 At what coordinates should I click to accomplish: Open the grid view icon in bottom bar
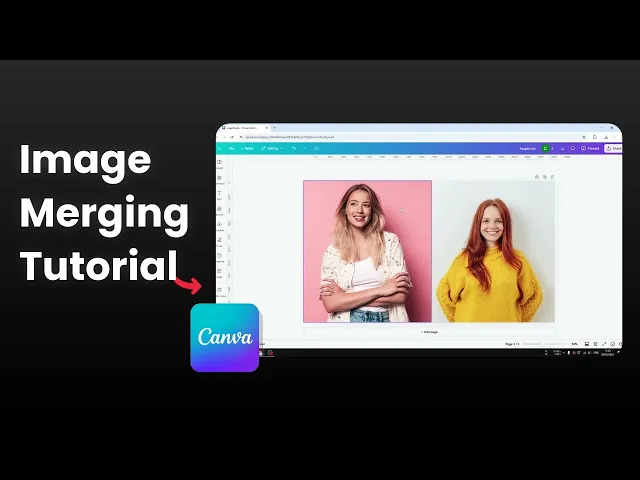[596, 344]
